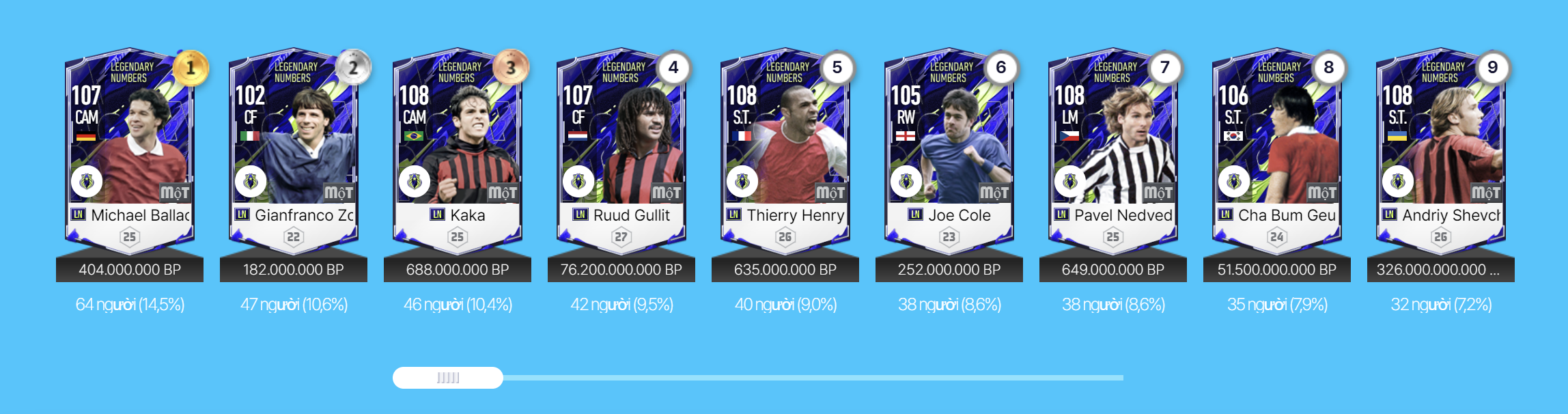This screenshot has height=414, width=1568.
Task: Click the 688.000.000 BP price tag
Action: (x=458, y=270)
